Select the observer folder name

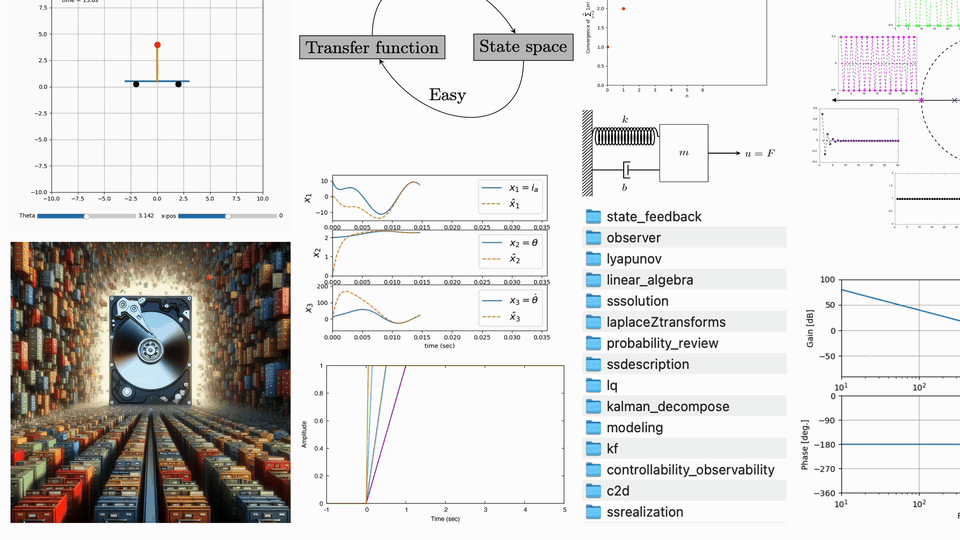634,238
